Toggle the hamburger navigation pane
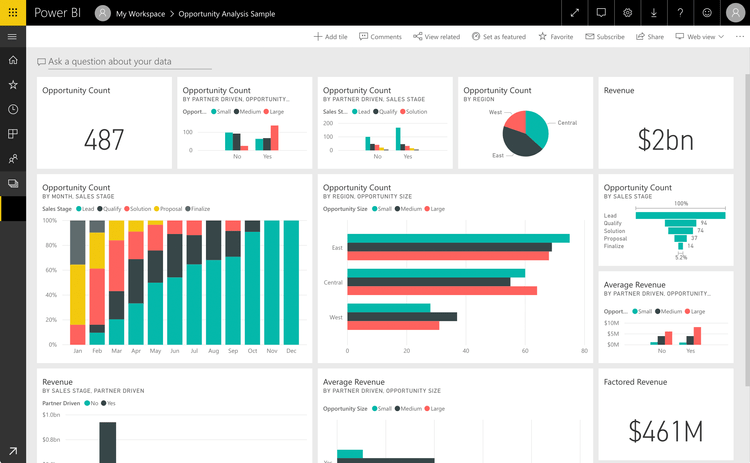750x463 pixels. (x=13, y=37)
